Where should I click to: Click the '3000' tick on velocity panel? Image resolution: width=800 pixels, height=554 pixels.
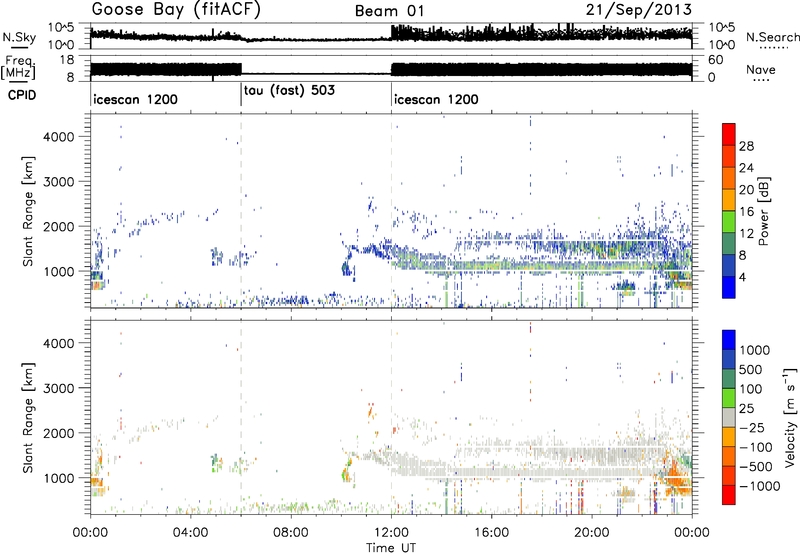58,388
